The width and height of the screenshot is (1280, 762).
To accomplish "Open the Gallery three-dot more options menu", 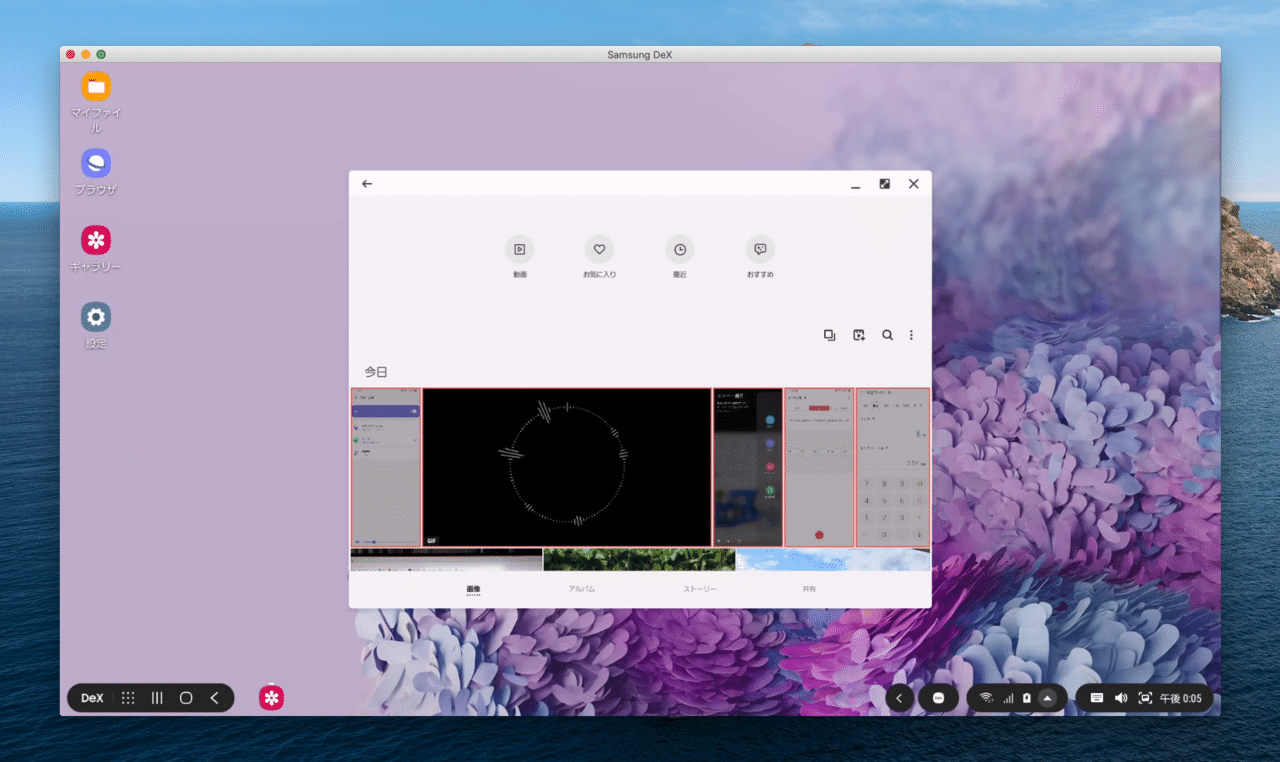I will click(911, 336).
